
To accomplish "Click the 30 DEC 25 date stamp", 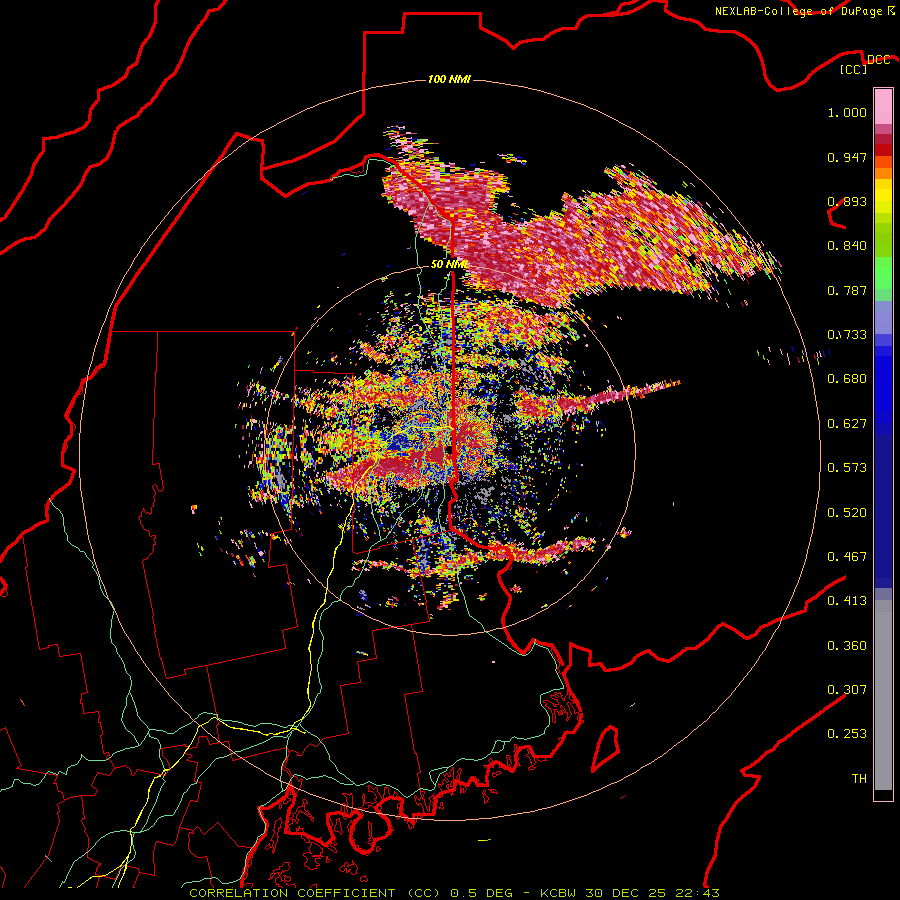I will point(626,893).
